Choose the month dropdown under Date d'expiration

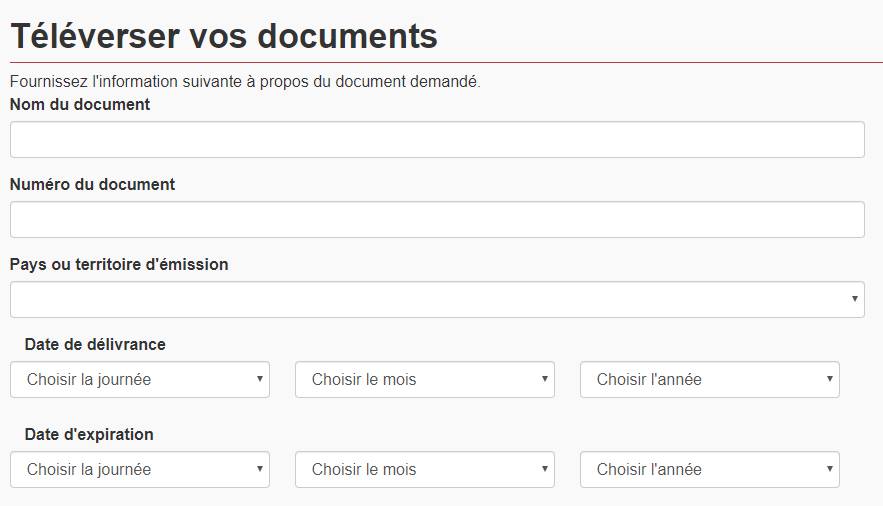[425, 469]
